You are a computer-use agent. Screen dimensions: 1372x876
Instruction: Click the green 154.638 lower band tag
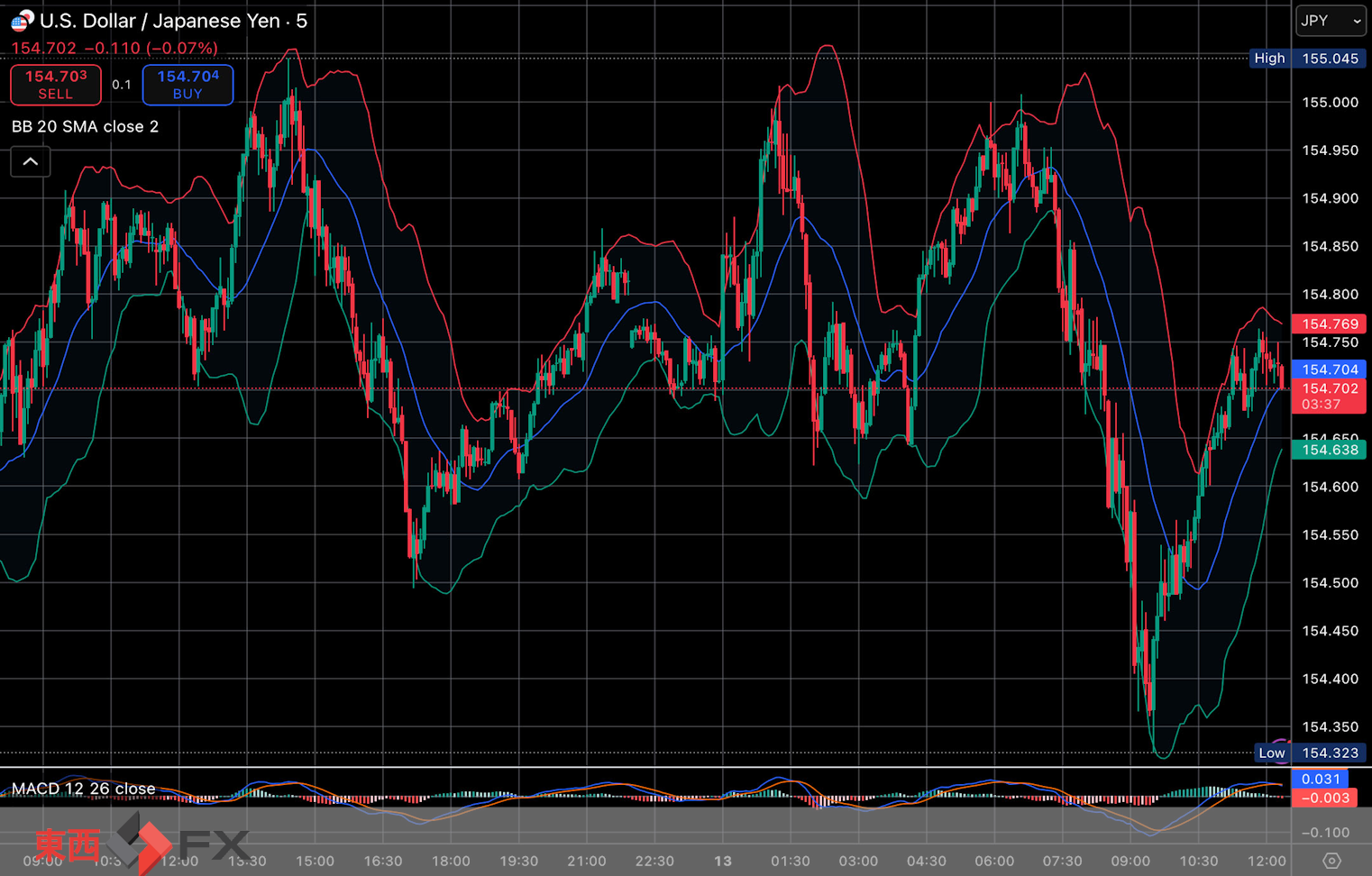(x=1329, y=450)
